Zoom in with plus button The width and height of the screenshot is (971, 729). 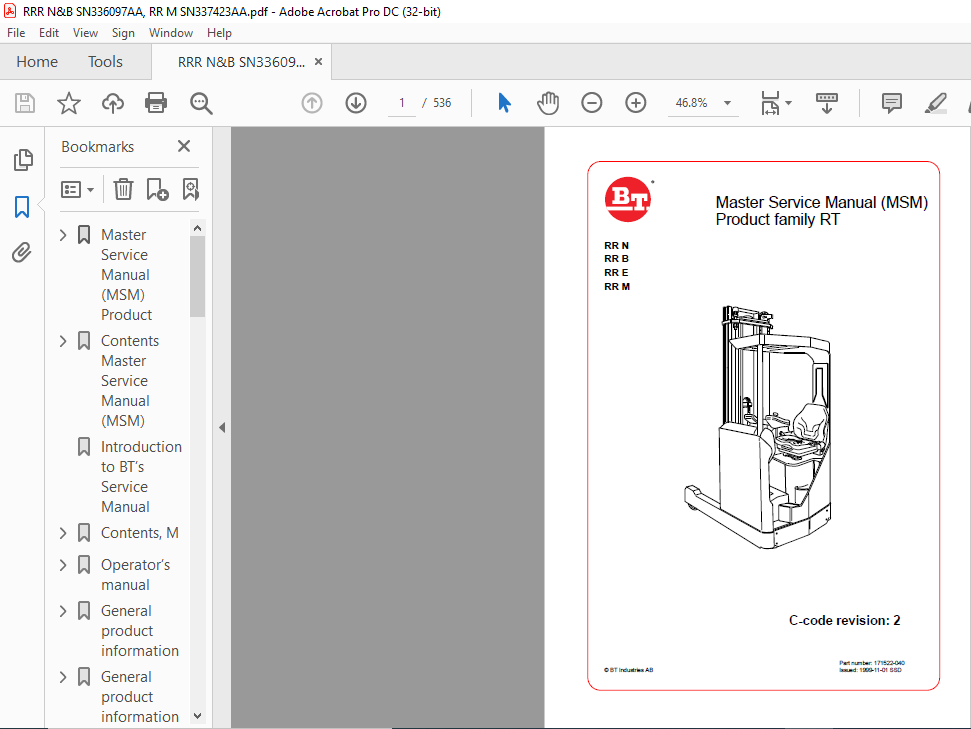tap(635, 103)
